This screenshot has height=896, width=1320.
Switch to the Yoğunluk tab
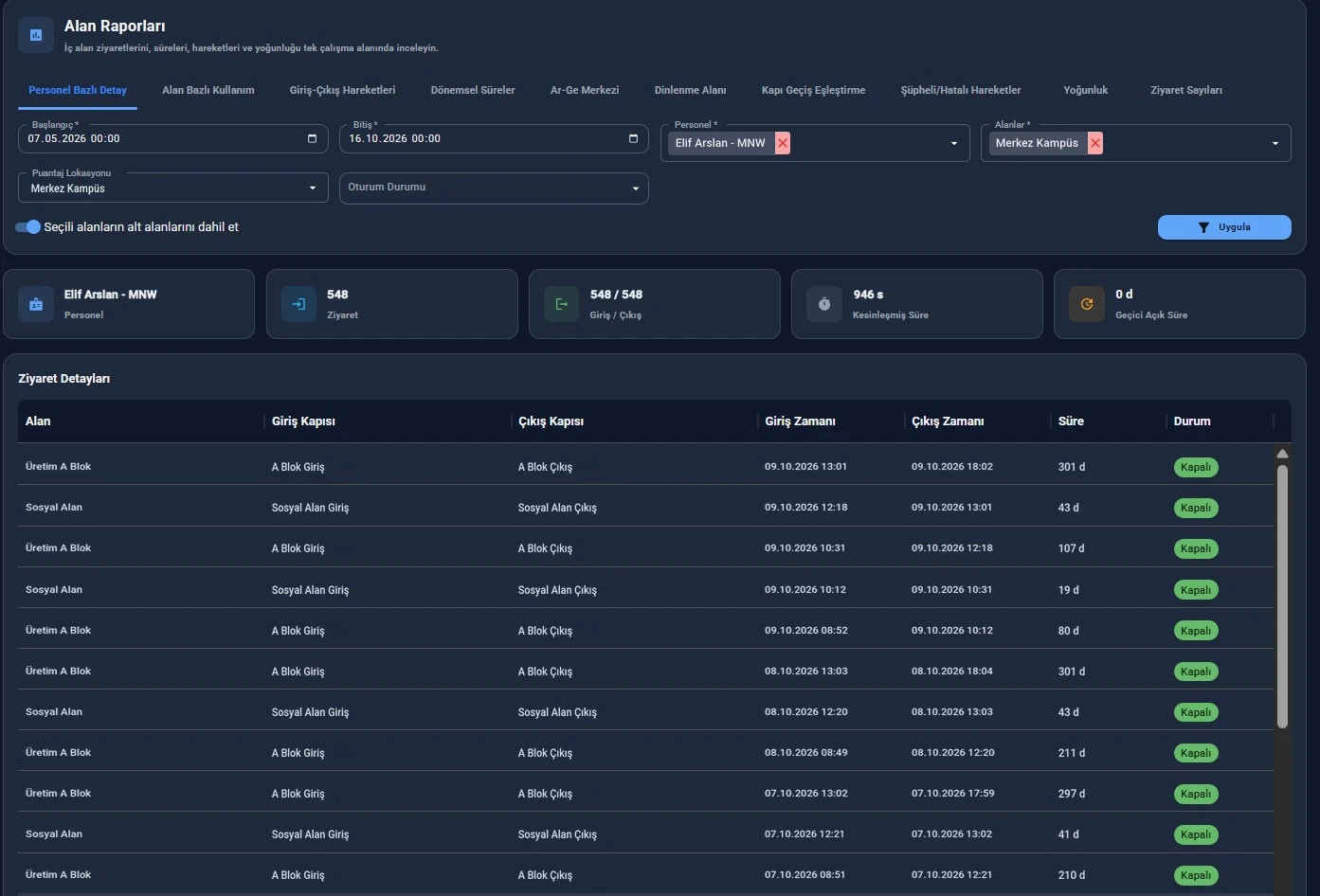click(1085, 91)
